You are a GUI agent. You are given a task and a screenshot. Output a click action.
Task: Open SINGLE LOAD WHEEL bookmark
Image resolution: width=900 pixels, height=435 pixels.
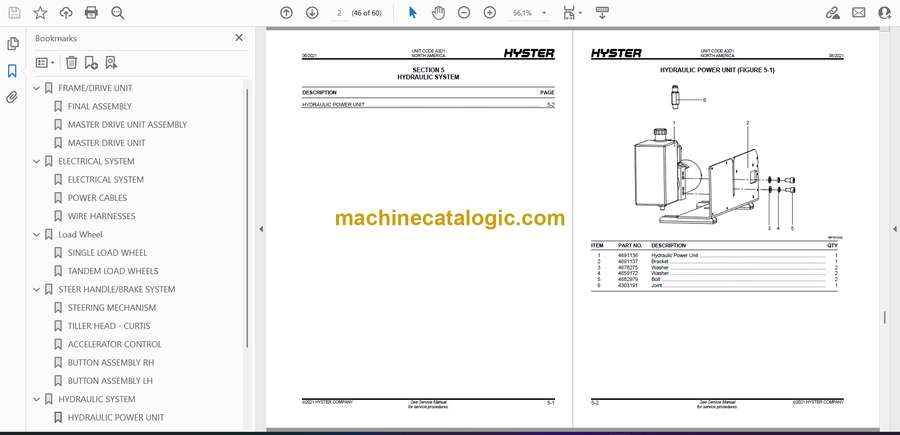click(x=107, y=253)
